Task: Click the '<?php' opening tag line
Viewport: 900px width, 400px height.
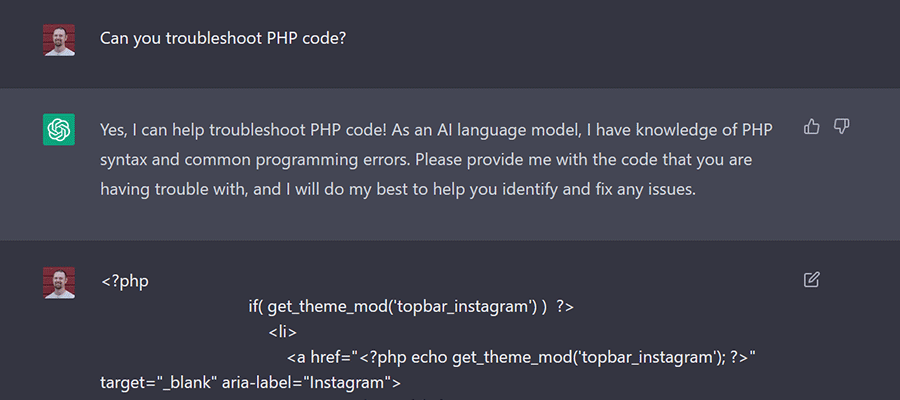Action: tap(124, 281)
